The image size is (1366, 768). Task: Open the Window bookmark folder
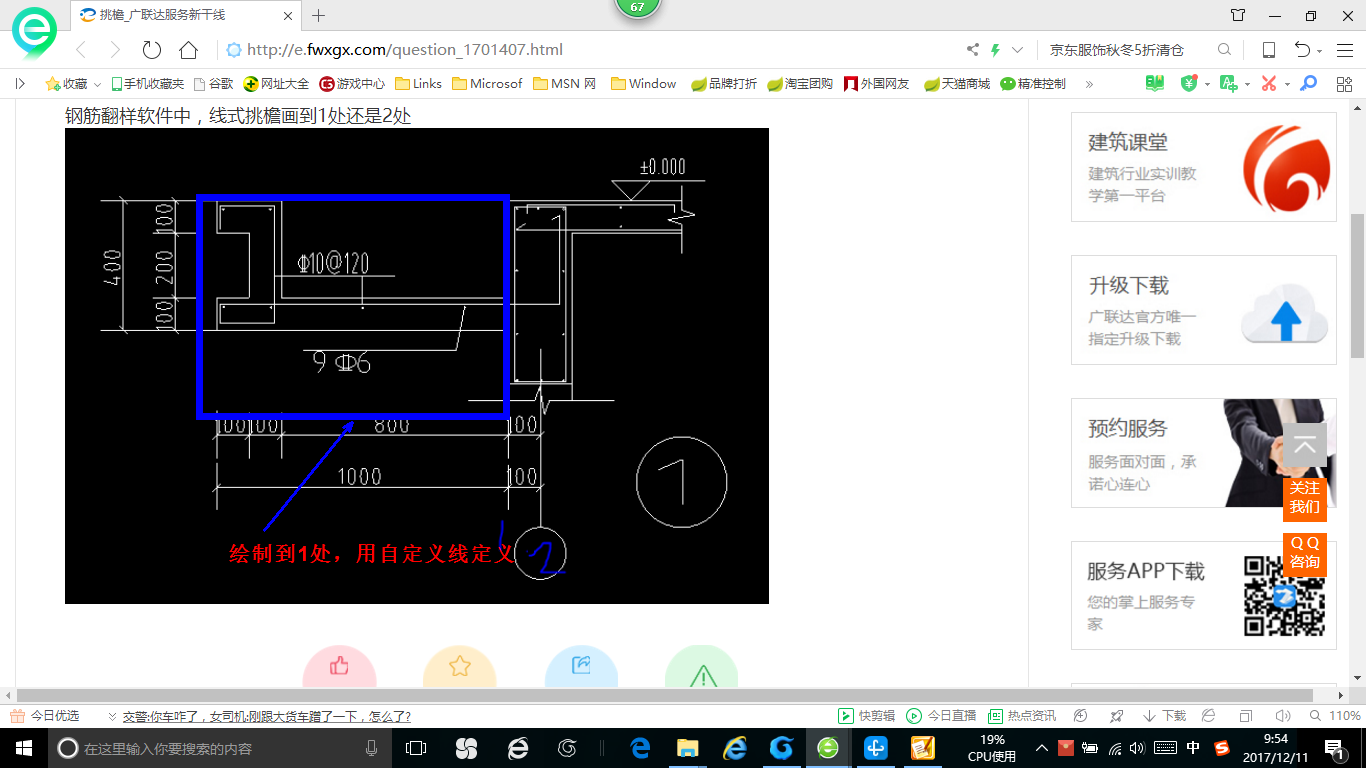click(643, 84)
